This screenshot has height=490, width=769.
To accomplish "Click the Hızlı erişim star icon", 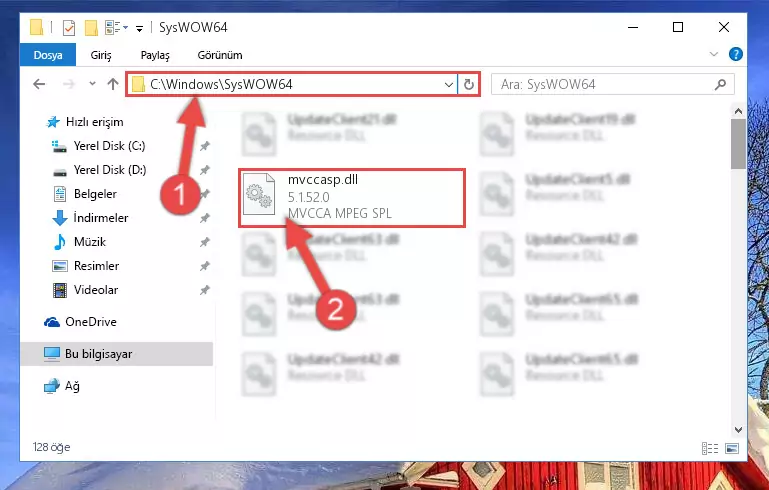I will tap(52, 122).
